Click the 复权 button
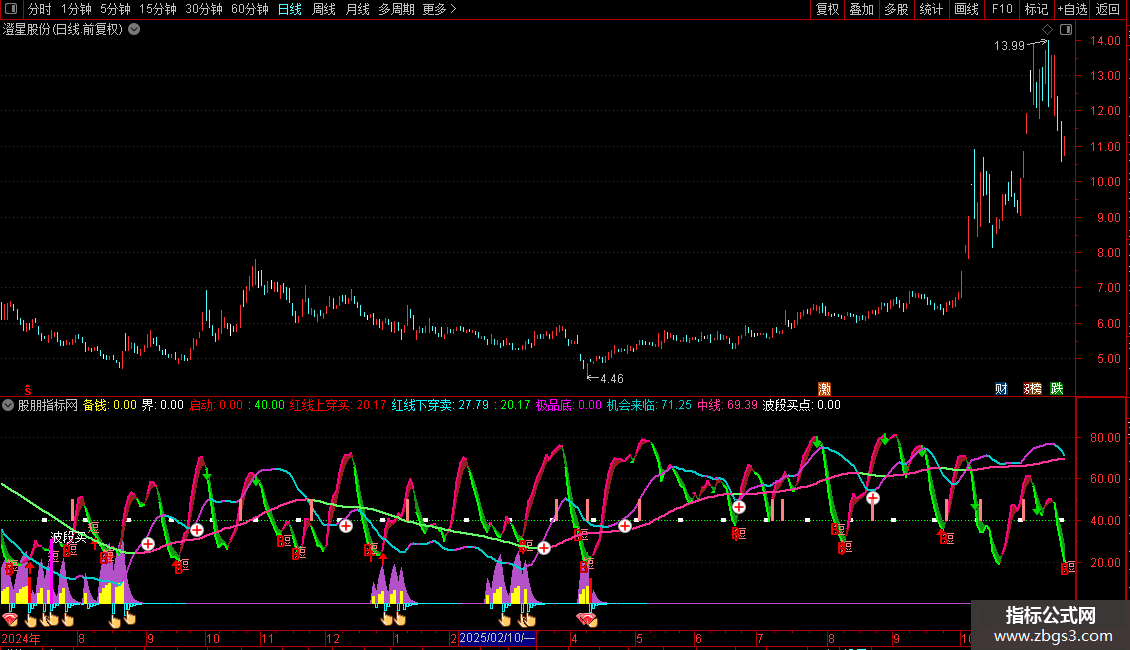 coord(828,10)
